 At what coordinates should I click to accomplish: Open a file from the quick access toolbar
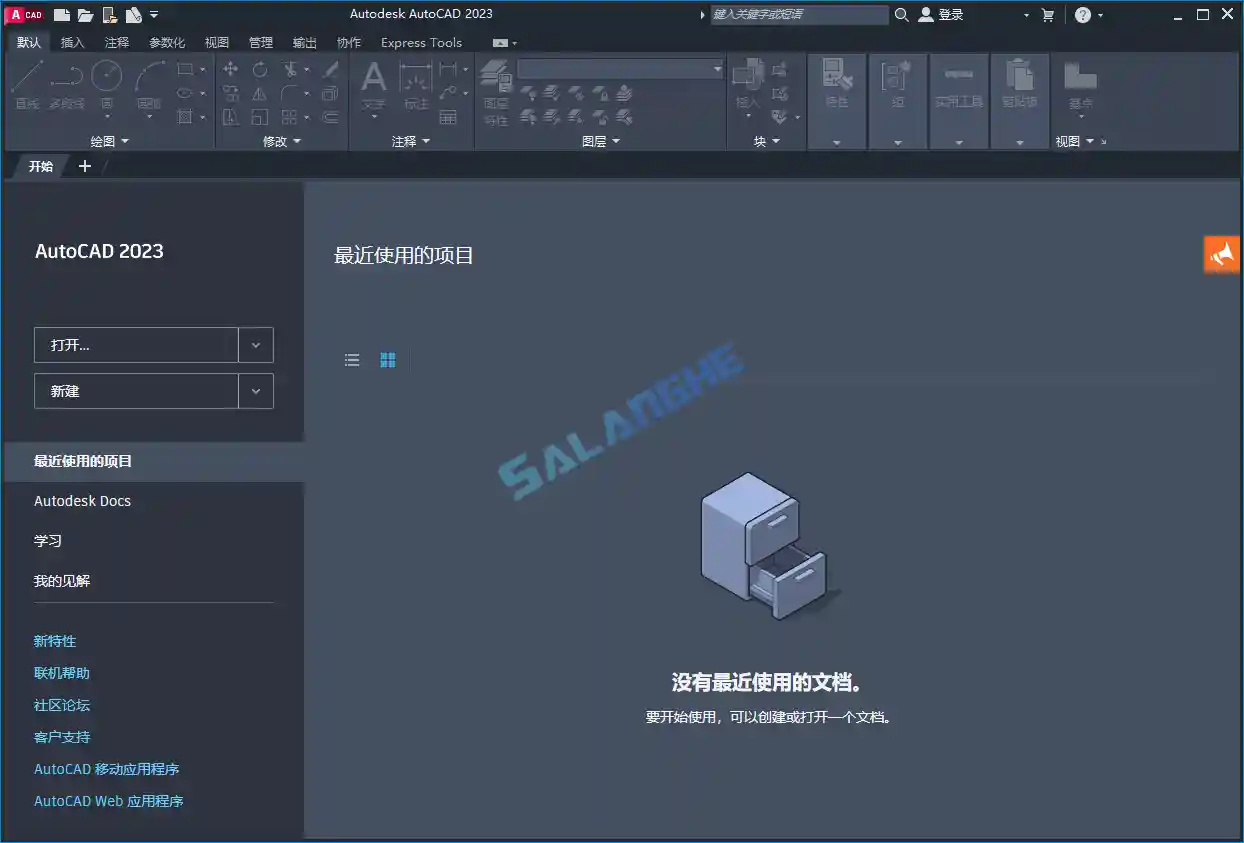[84, 14]
